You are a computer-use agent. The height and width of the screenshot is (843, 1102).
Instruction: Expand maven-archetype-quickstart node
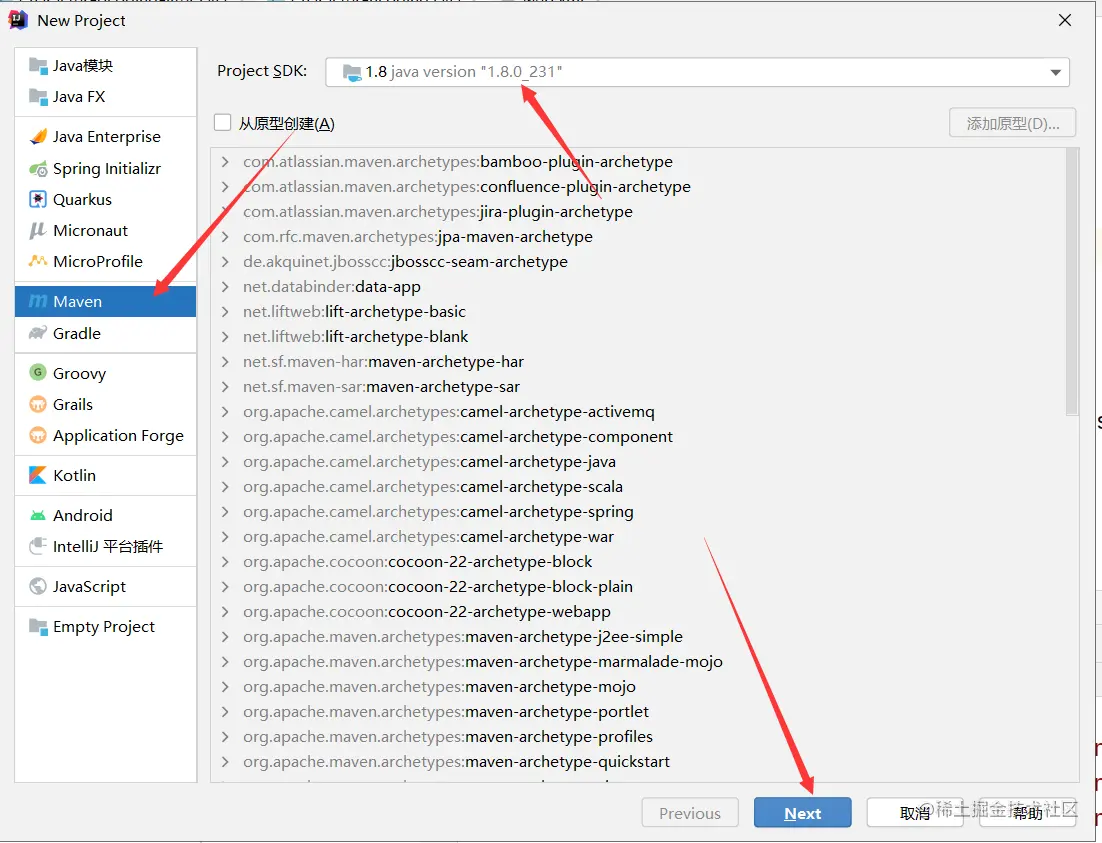(225, 761)
